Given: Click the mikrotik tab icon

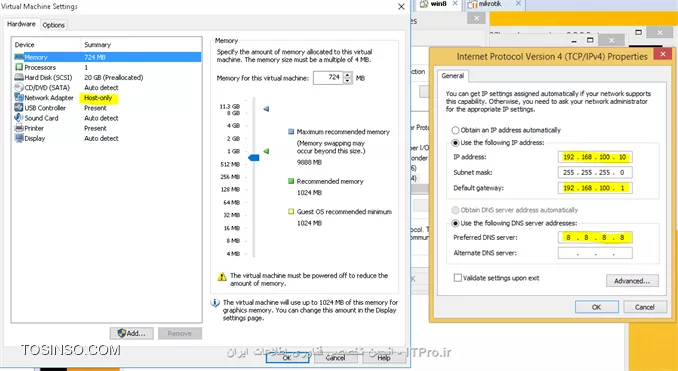Looking at the screenshot, I should point(473,4).
